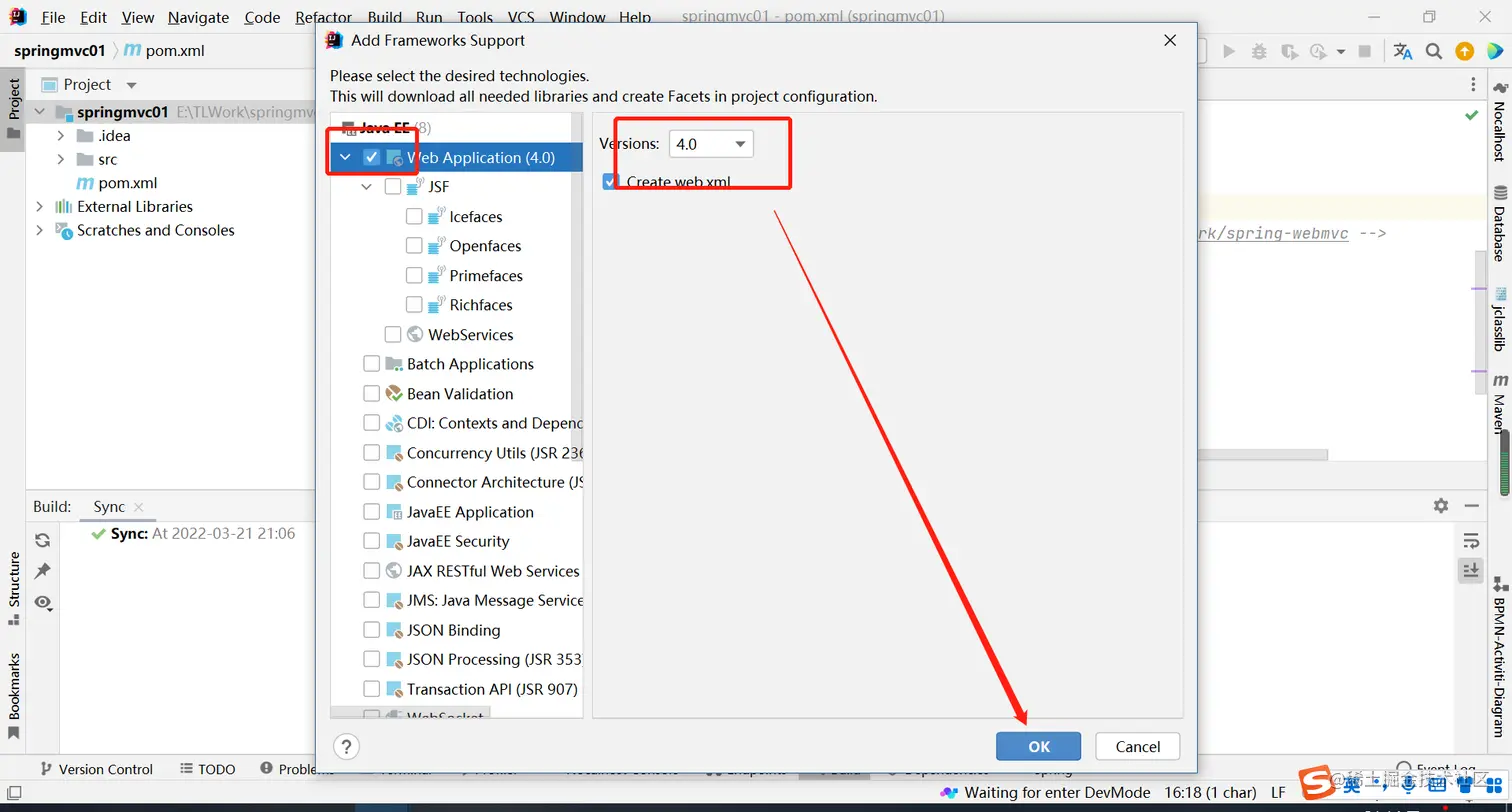Image resolution: width=1512 pixels, height=812 pixels.
Task: Open the Project view dropdown arrow
Action: coord(131,85)
